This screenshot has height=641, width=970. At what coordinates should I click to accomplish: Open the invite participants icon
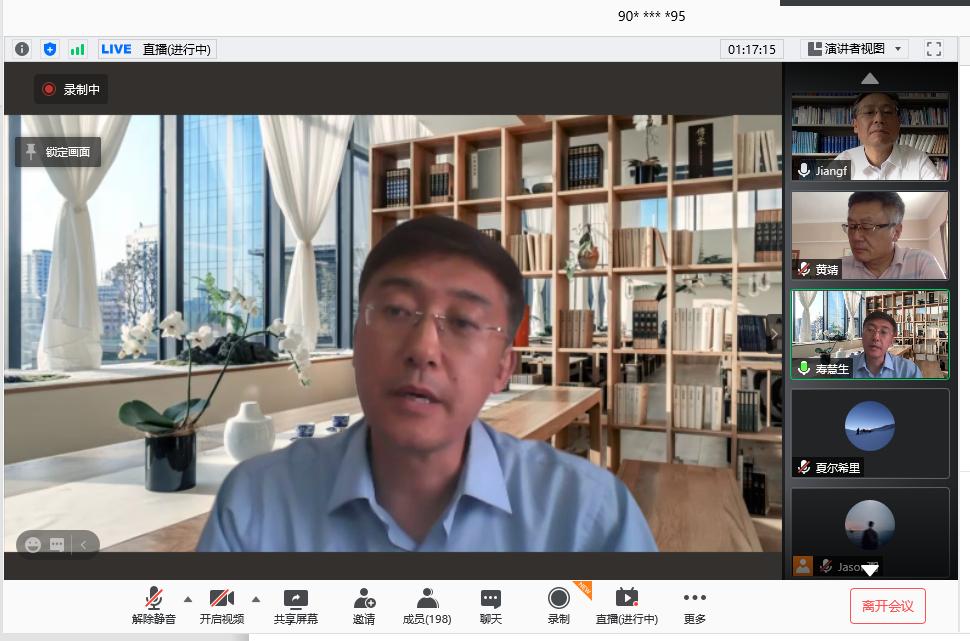[x=364, y=606]
